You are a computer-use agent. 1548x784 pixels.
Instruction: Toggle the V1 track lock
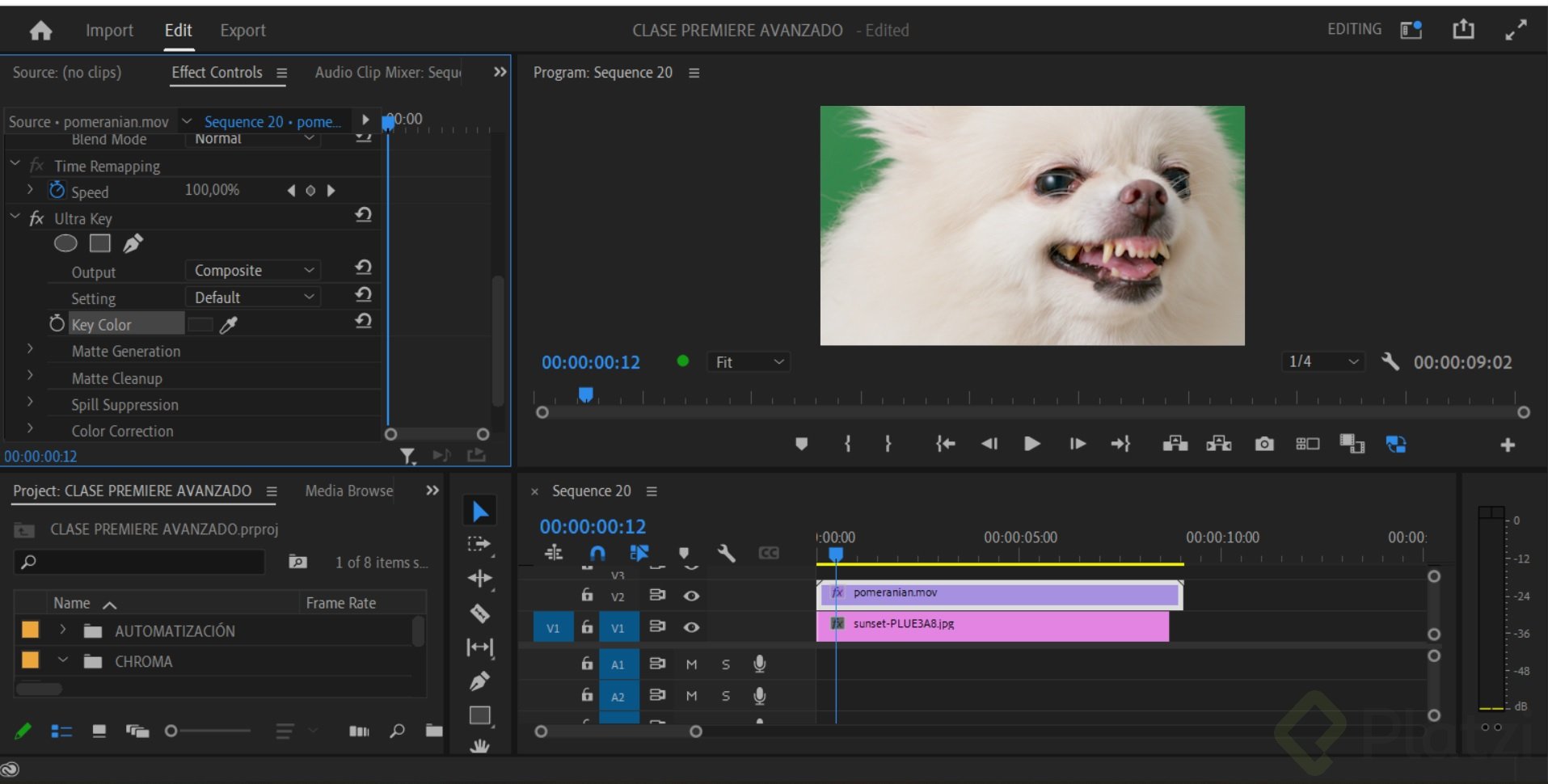(x=587, y=627)
